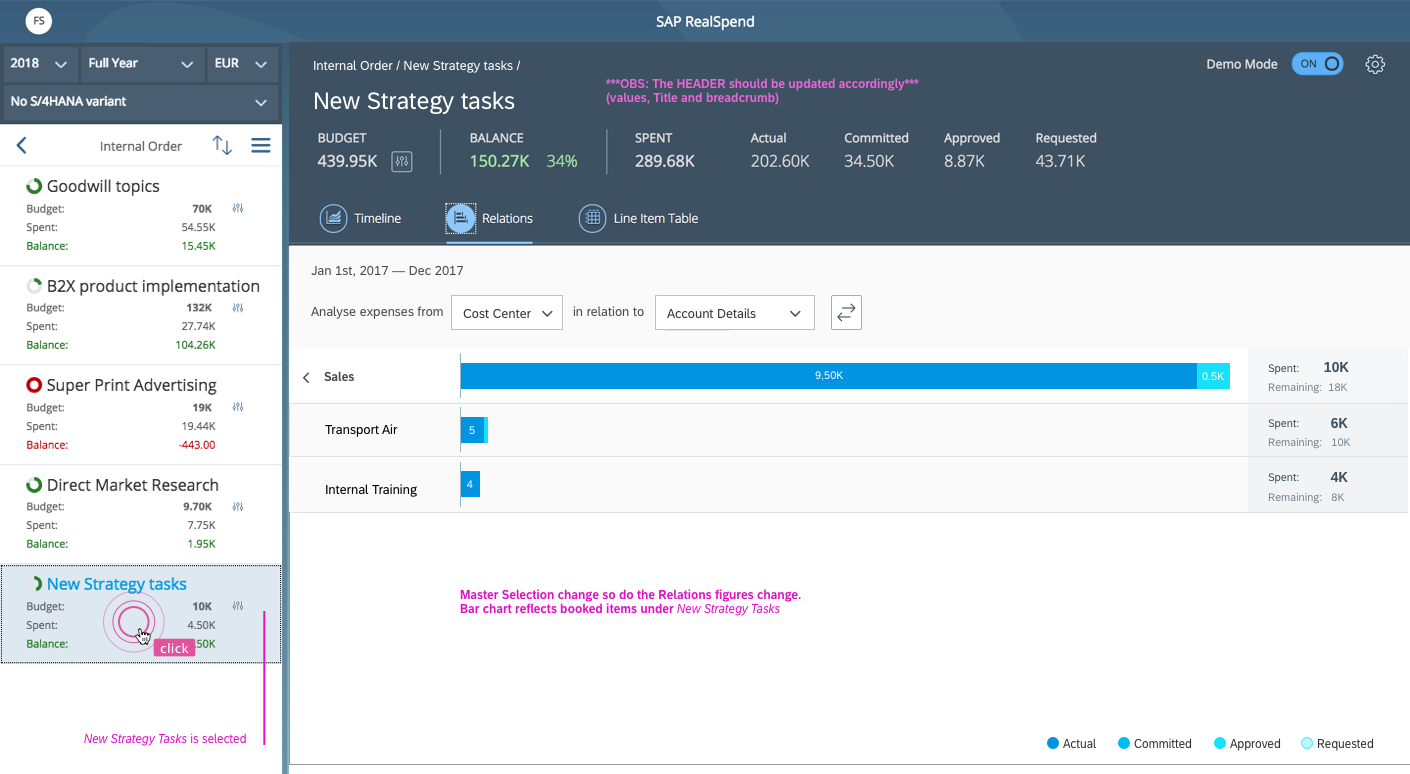Click New Strategy tasks breadcrumb link
Screen dimensions: 1410x774
tap(458, 66)
